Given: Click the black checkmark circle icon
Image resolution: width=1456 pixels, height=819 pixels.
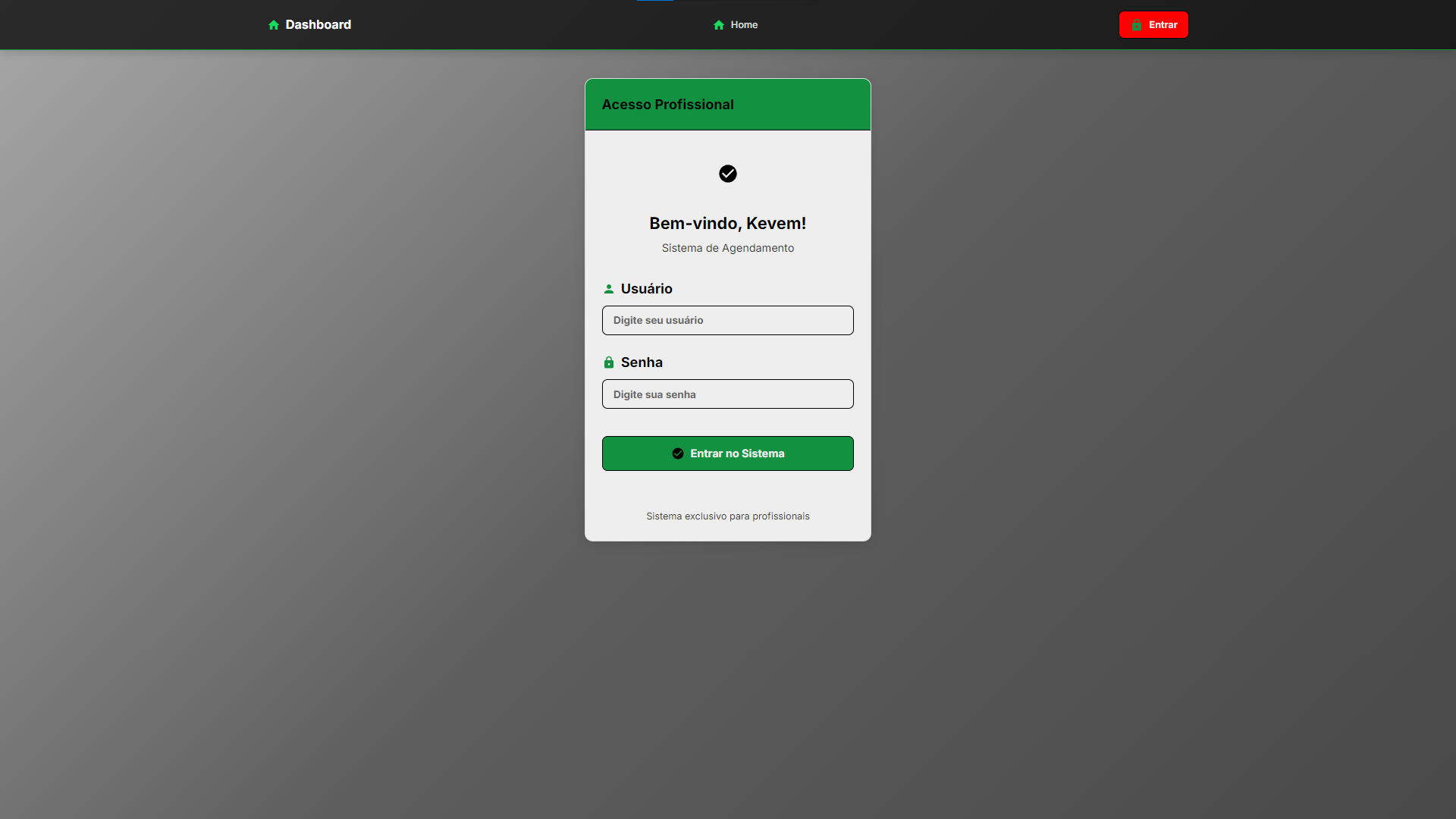Looking at the screenshot, I should click(x=727, y=173).
